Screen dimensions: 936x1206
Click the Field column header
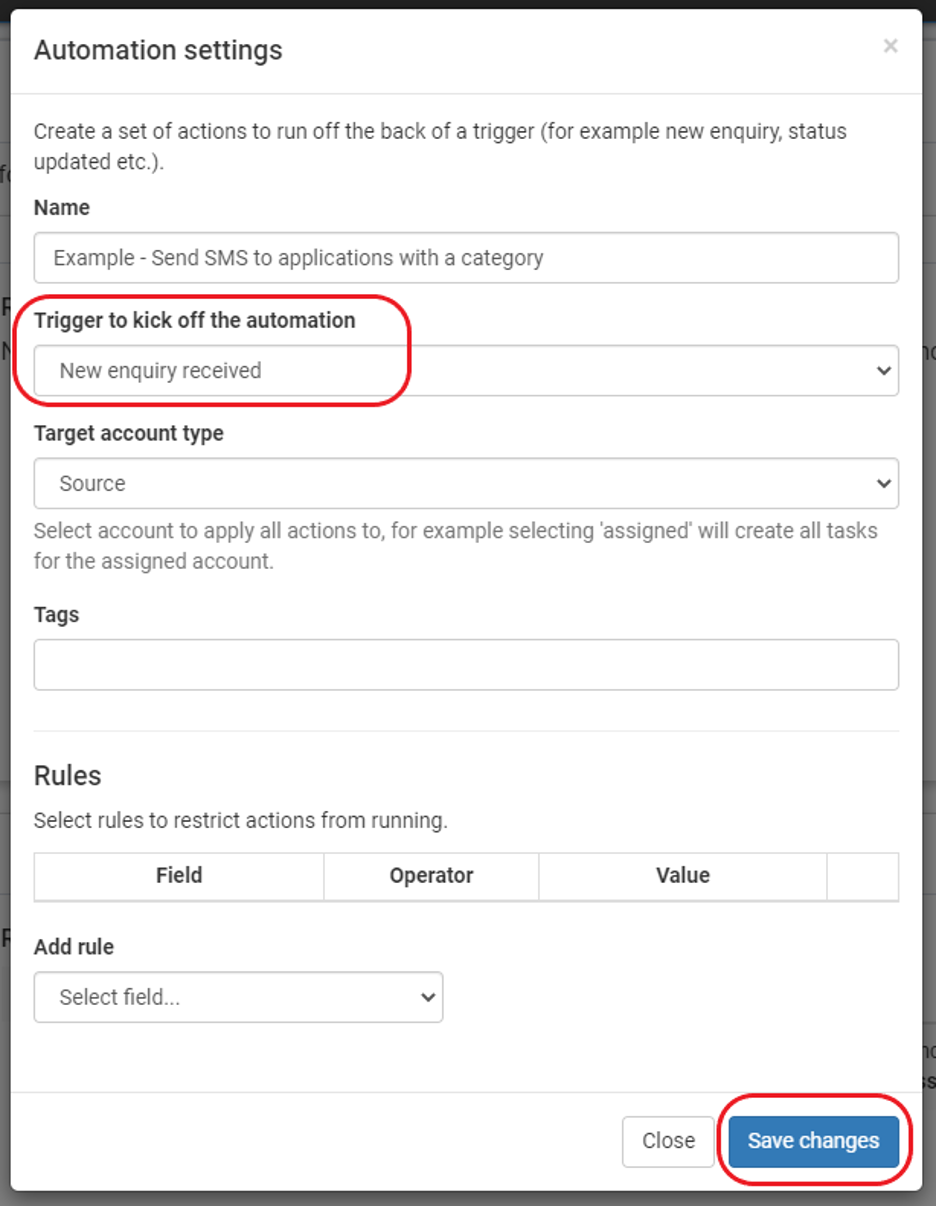179,876
